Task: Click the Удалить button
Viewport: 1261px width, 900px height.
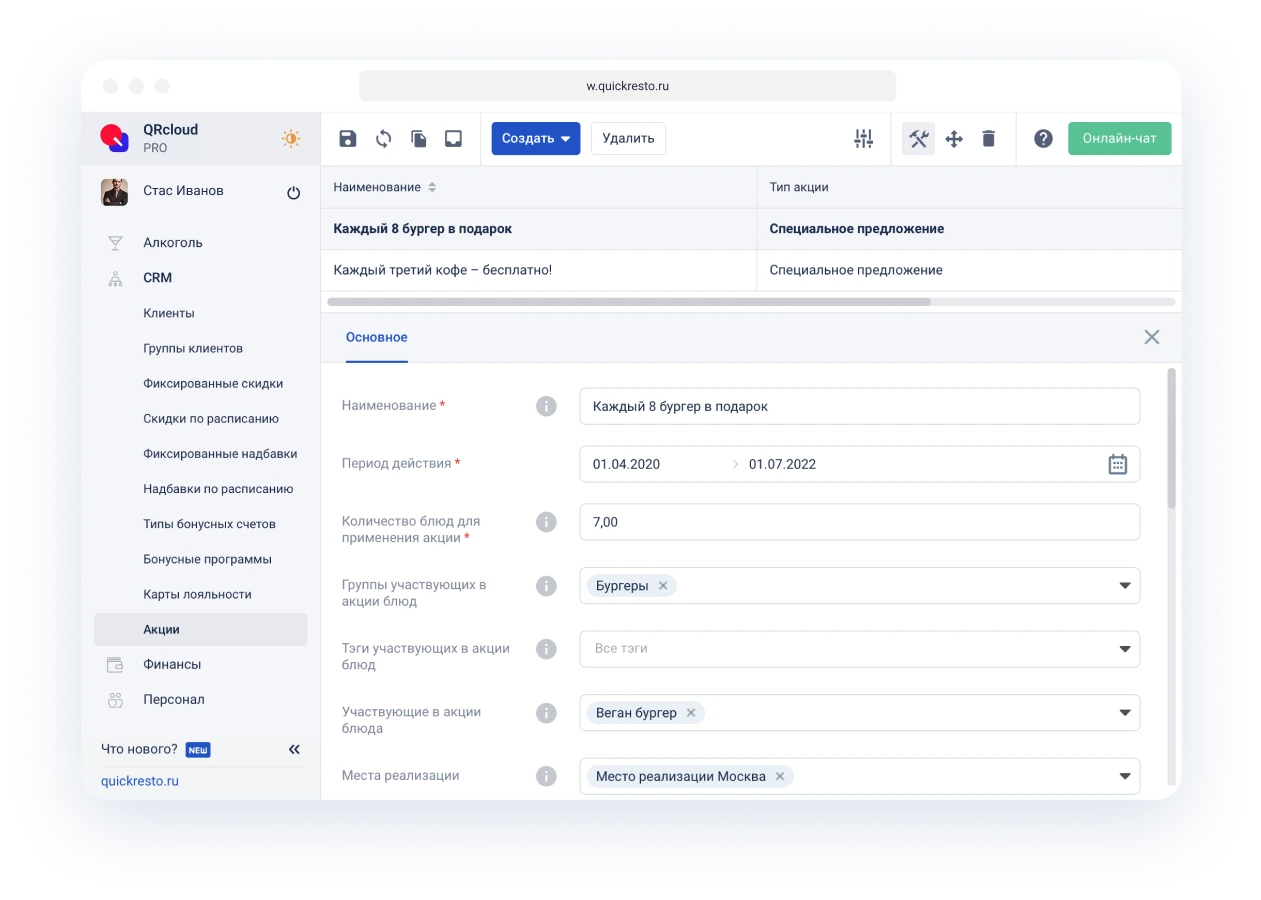Action: [628, 139]
